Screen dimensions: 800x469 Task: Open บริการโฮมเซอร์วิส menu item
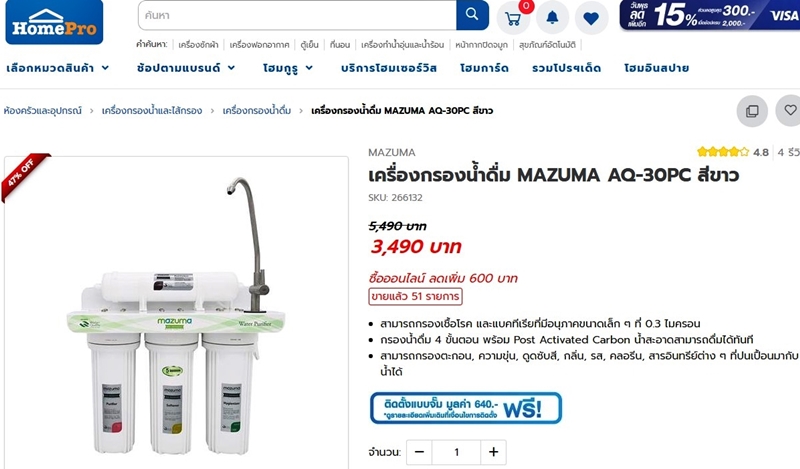pyautogui.click(x=389, y=68)
